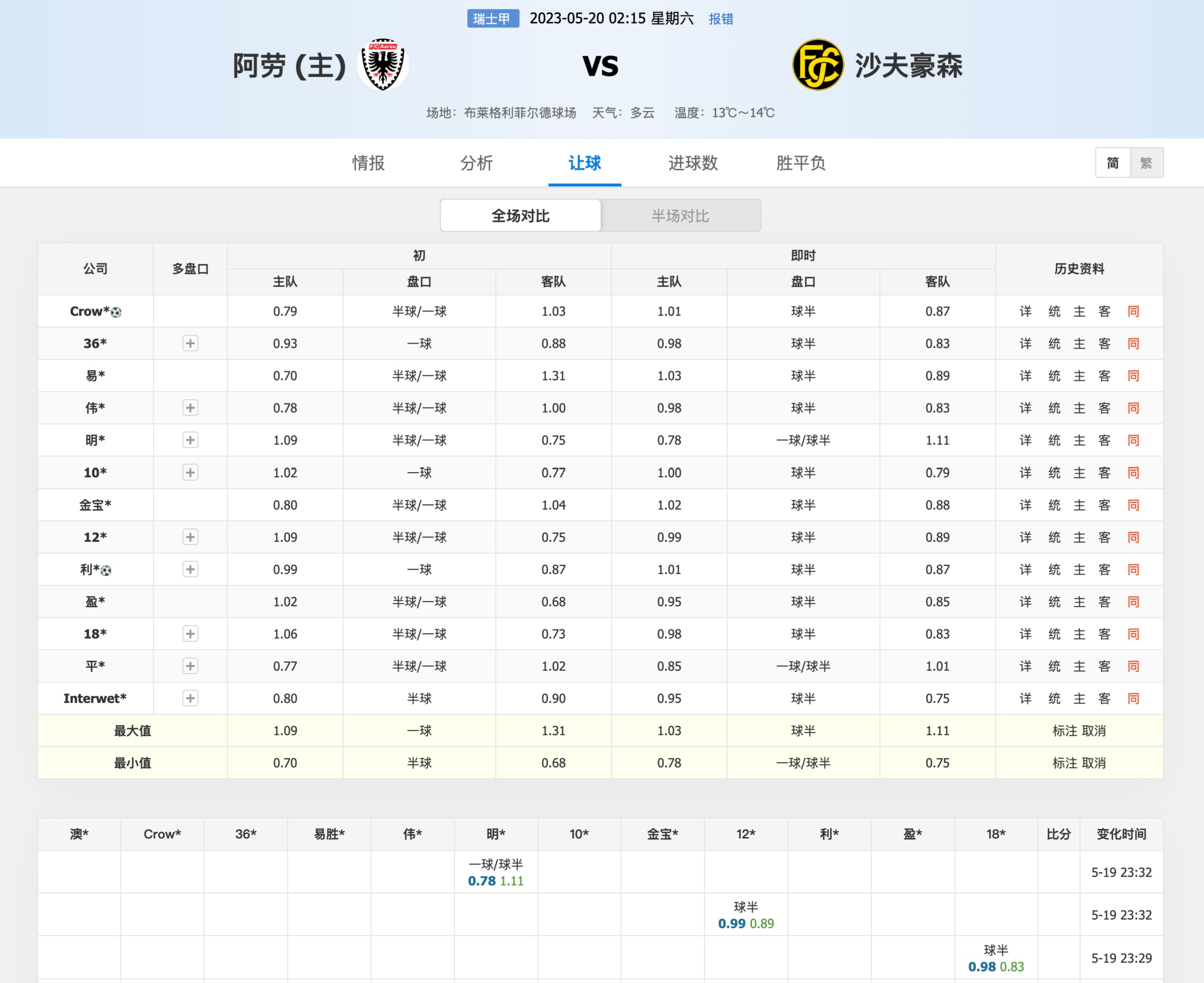Click 标注 in the 最小值 row

pyautogui.click(x=1065, y=763)
